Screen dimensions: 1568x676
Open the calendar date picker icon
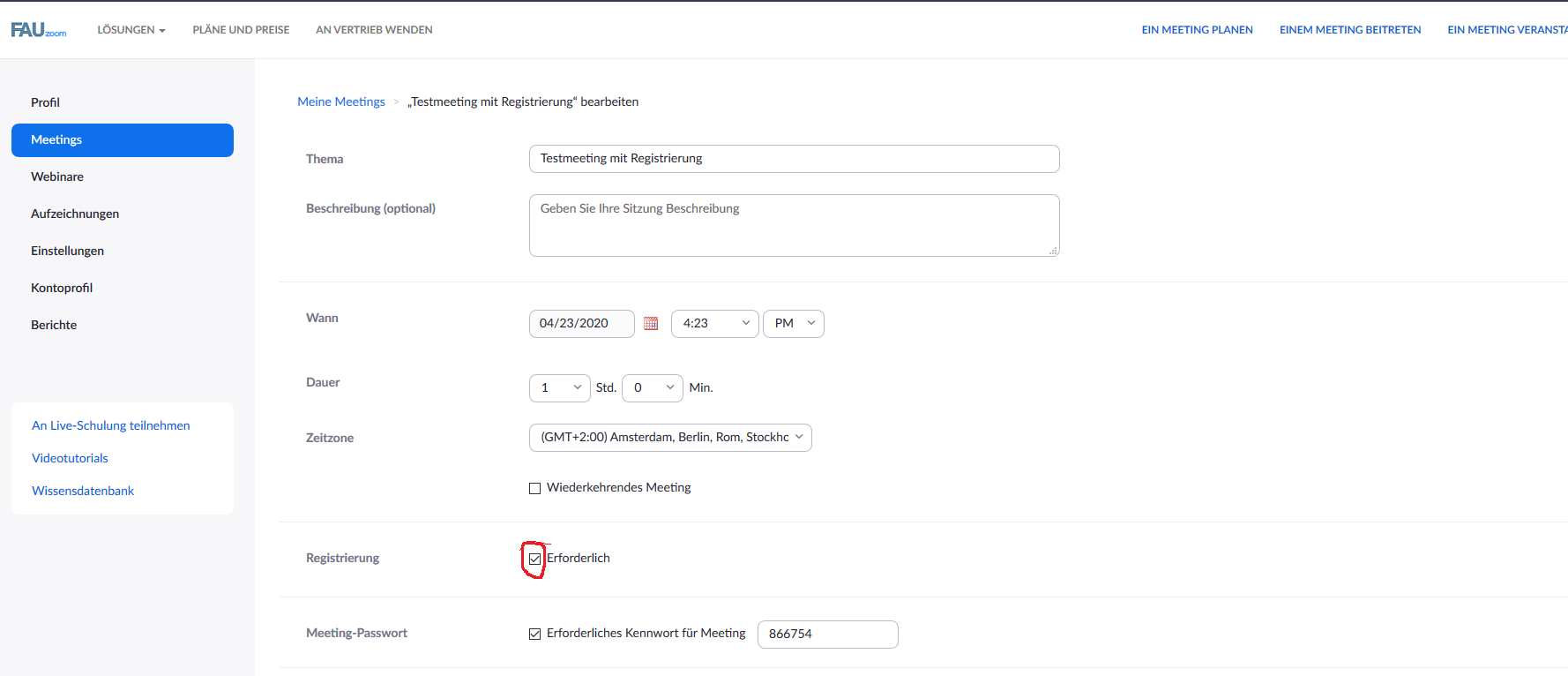[x=651, y=324]
